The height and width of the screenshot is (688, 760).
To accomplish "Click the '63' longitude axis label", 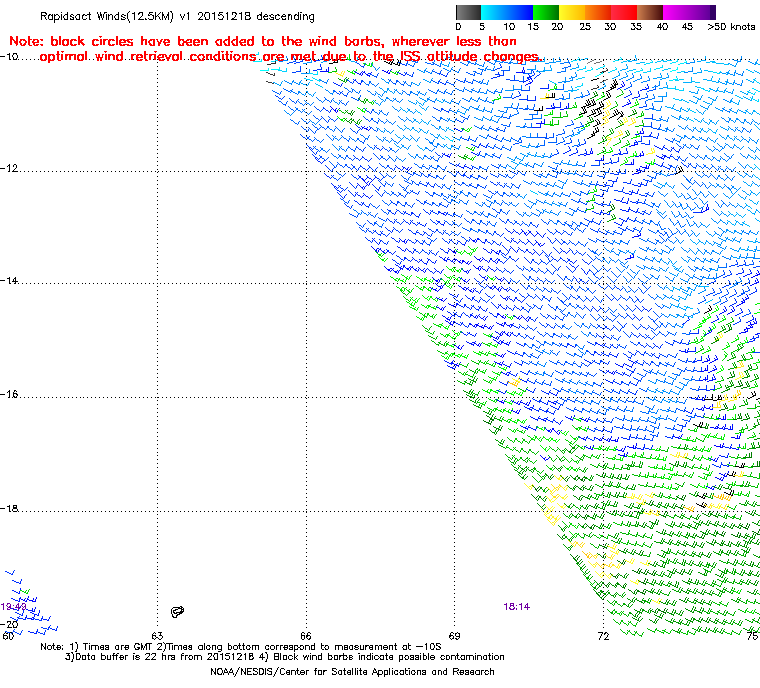I will [x=158, y=636].
